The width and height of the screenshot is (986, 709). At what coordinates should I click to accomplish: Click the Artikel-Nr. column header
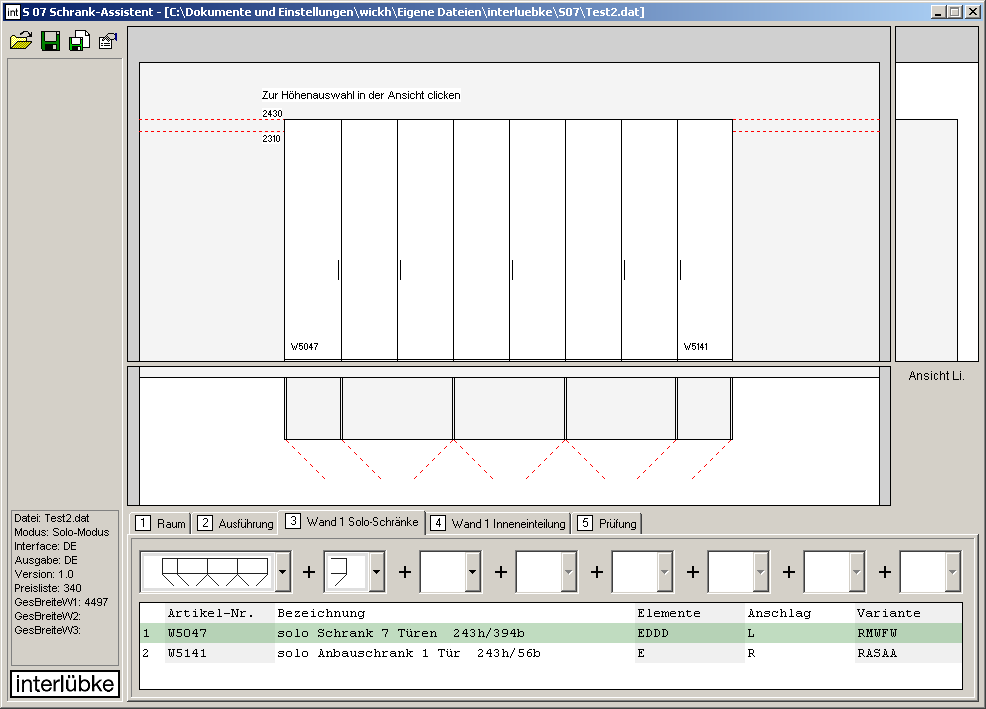tap(211, 613)
